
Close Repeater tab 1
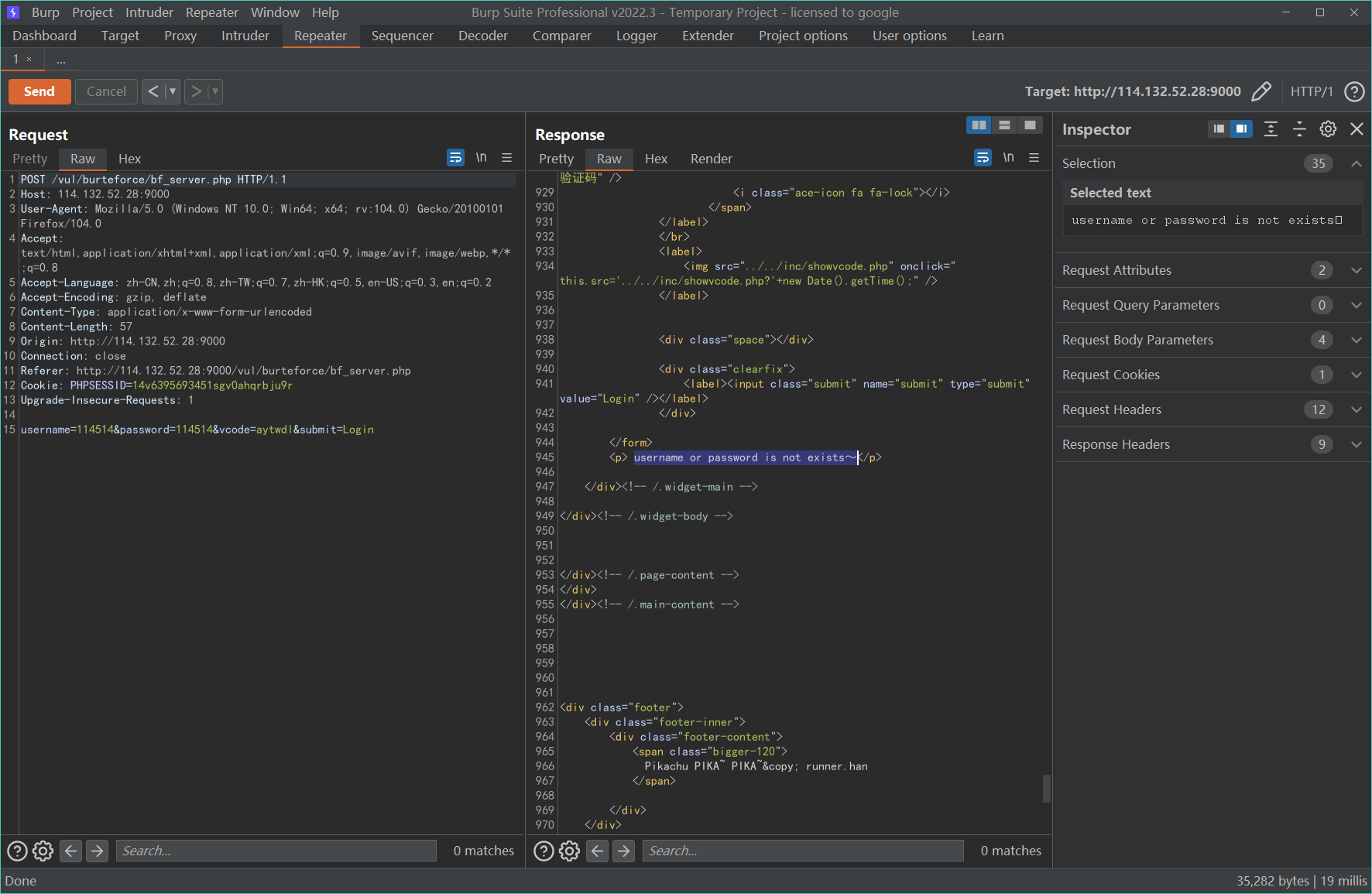[29, 60]
